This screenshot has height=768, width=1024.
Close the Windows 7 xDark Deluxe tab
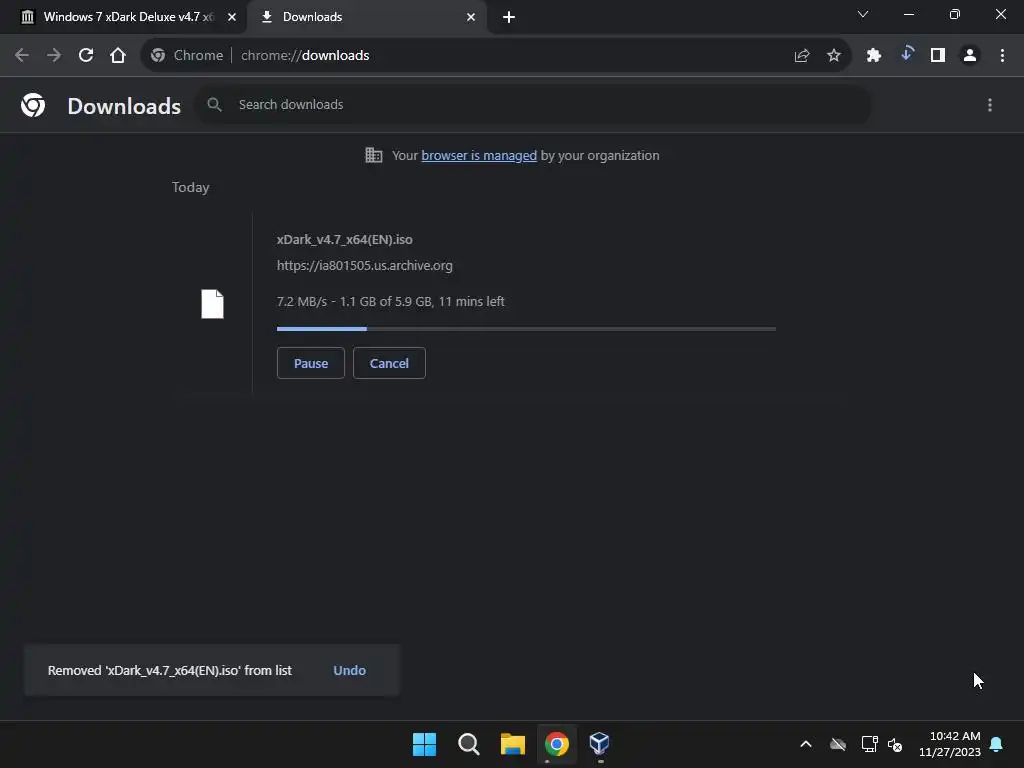coord(231,17)
